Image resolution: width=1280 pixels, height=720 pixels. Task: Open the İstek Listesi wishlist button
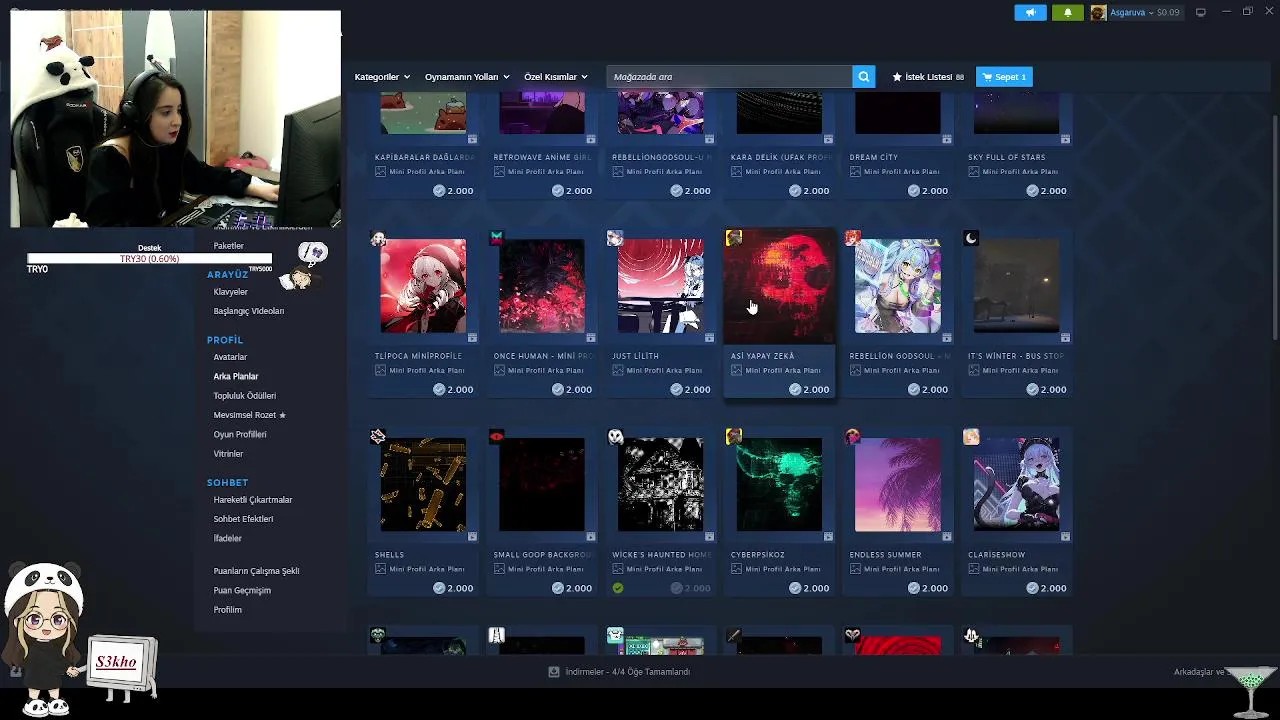point(928,77)
